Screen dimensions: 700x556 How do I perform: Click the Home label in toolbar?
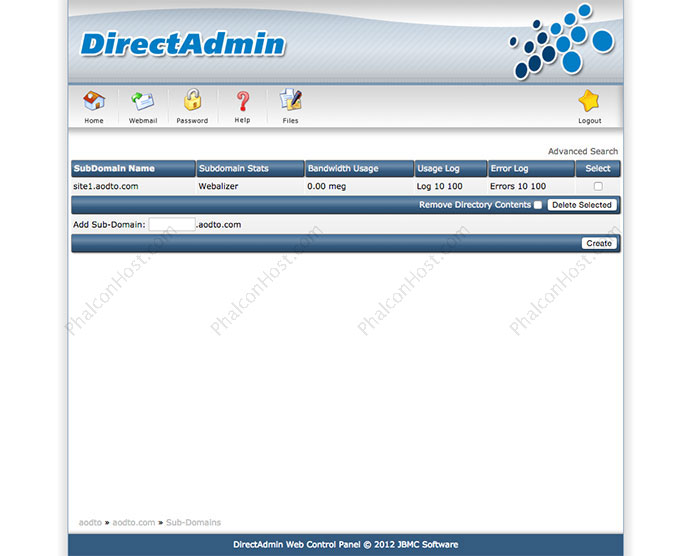94,121
